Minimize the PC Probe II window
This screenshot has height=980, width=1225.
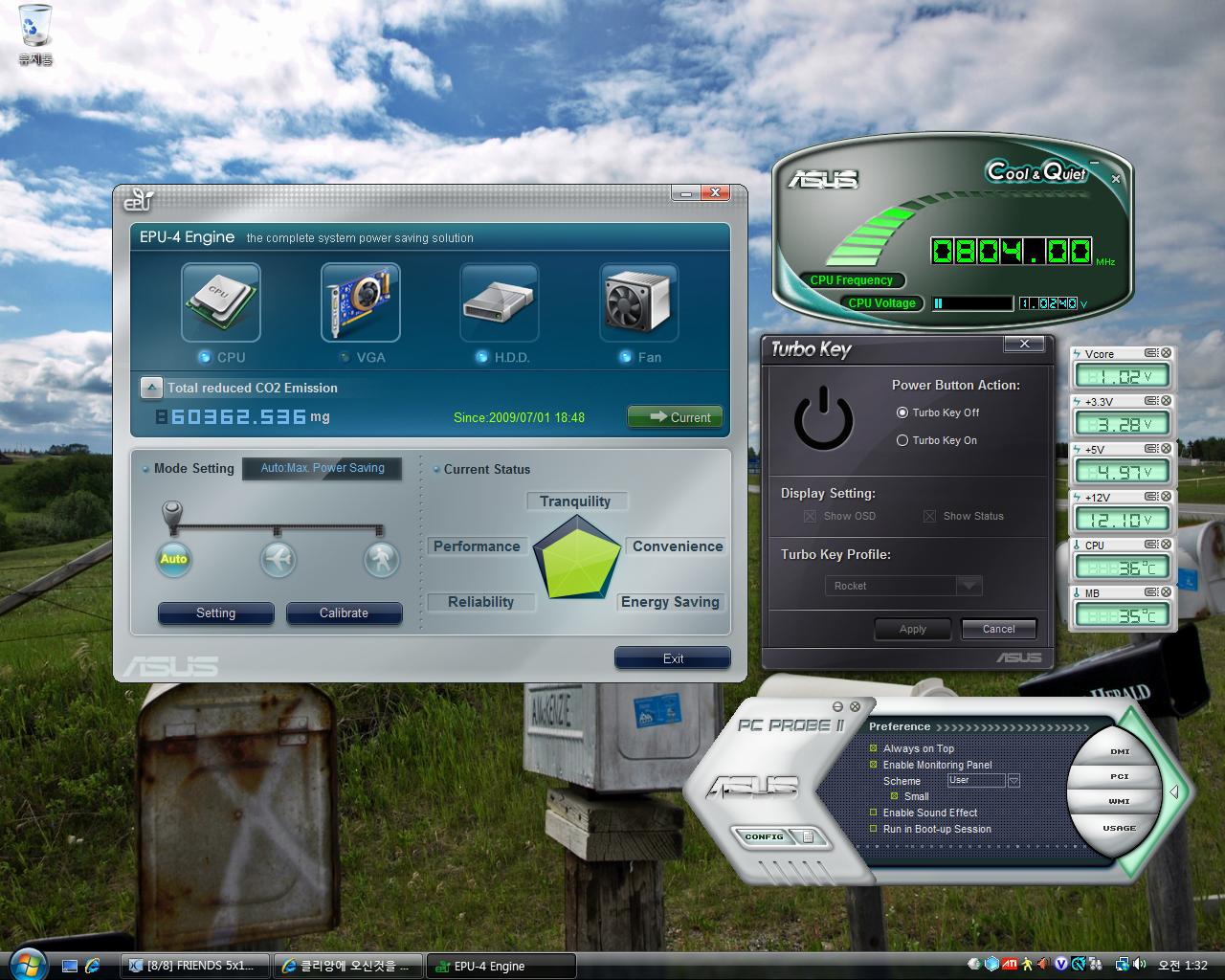pyautogui.click(x=838, y=706)
